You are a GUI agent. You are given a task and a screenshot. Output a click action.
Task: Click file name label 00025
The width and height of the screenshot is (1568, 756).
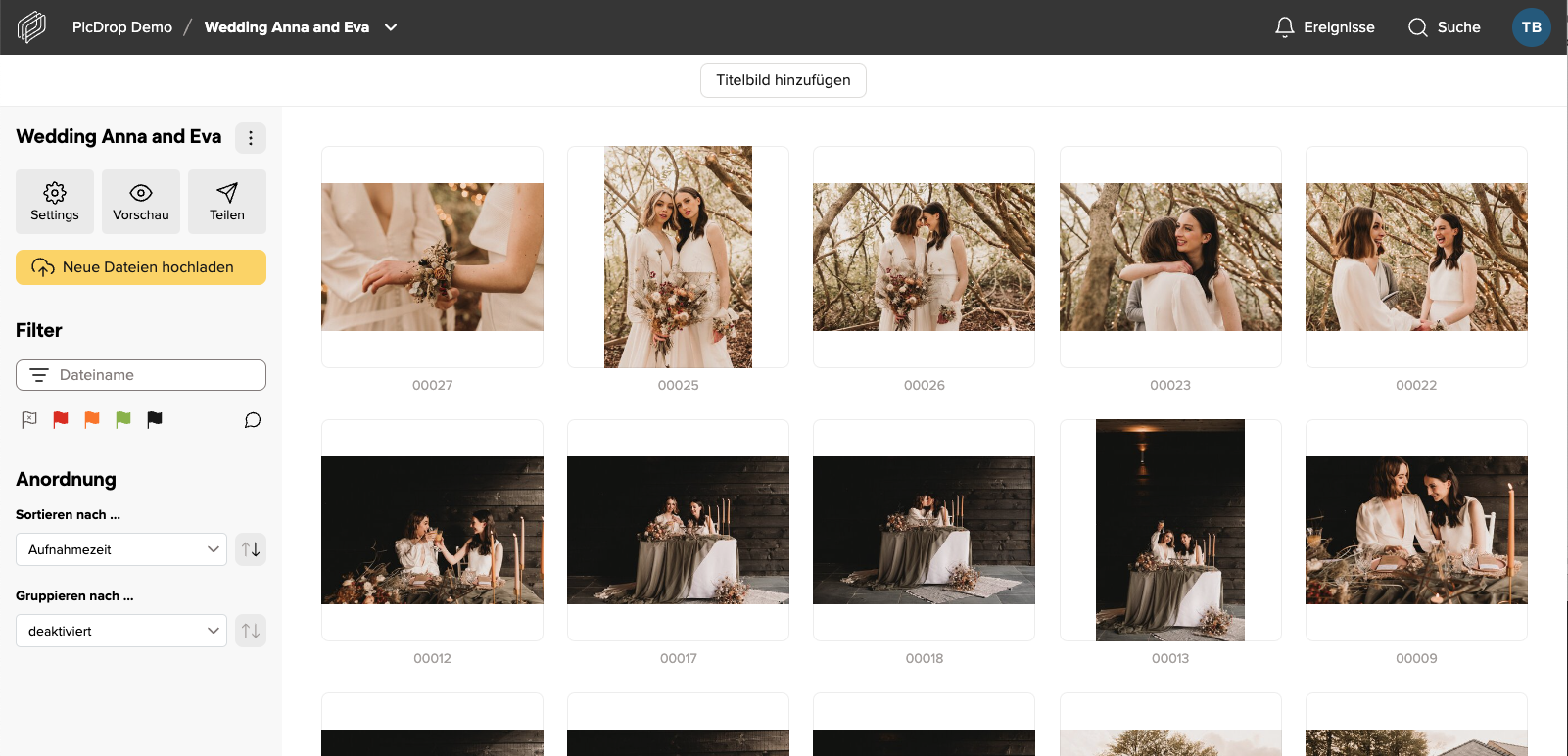(678, 386)
